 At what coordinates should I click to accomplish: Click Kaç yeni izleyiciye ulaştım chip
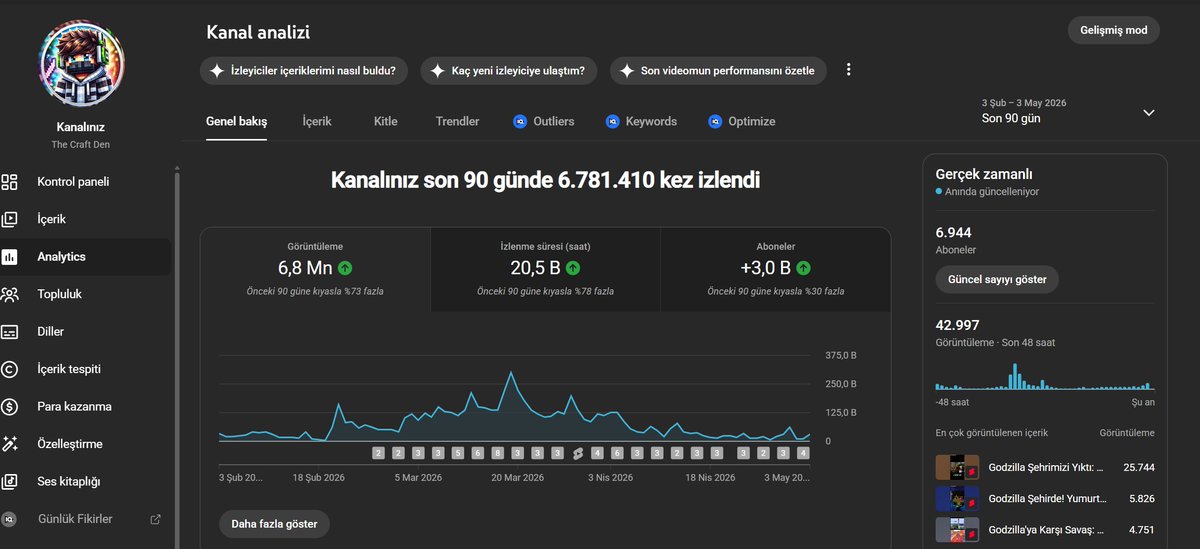(509, 71)
